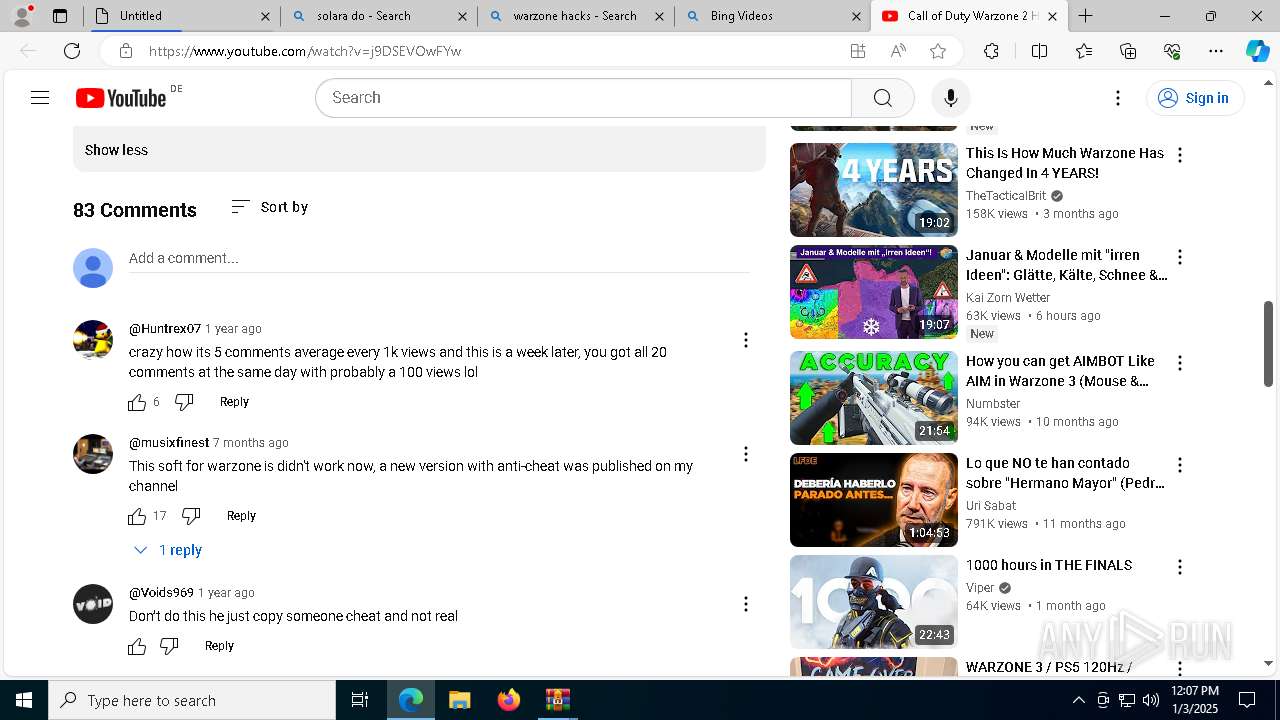Viewport: 1280px width, 720px height.
Task: Open options for 'This Is How Much Warzone' video
Action: (1180, 155)
